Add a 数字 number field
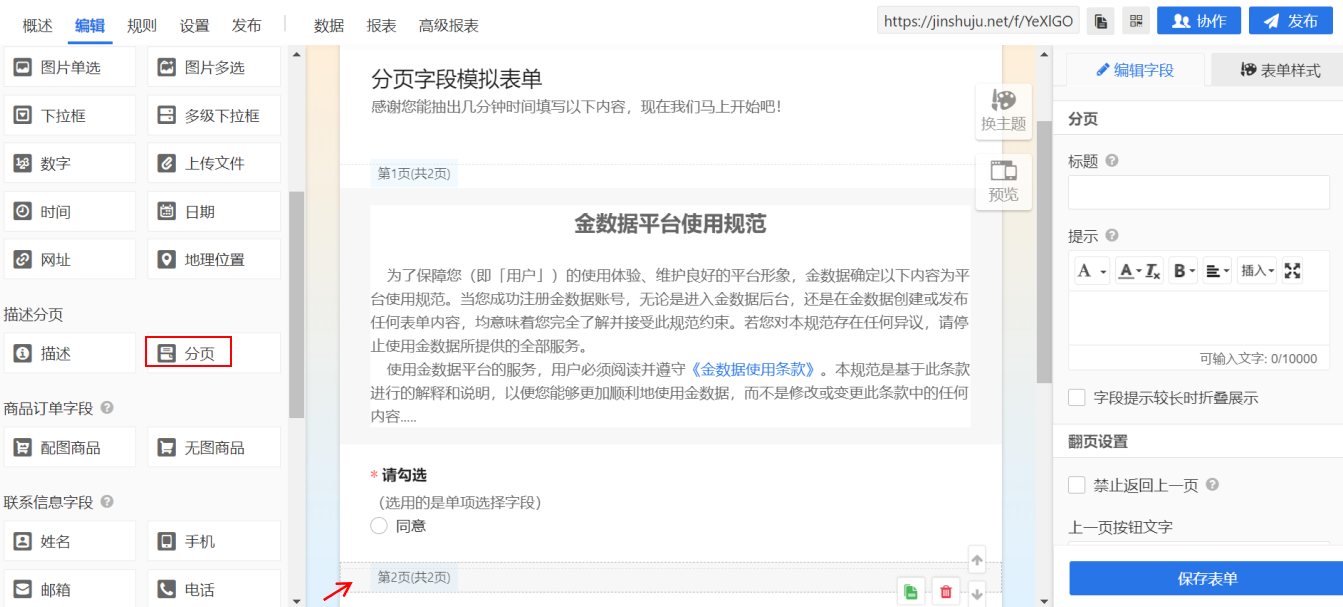 [70, 164]
